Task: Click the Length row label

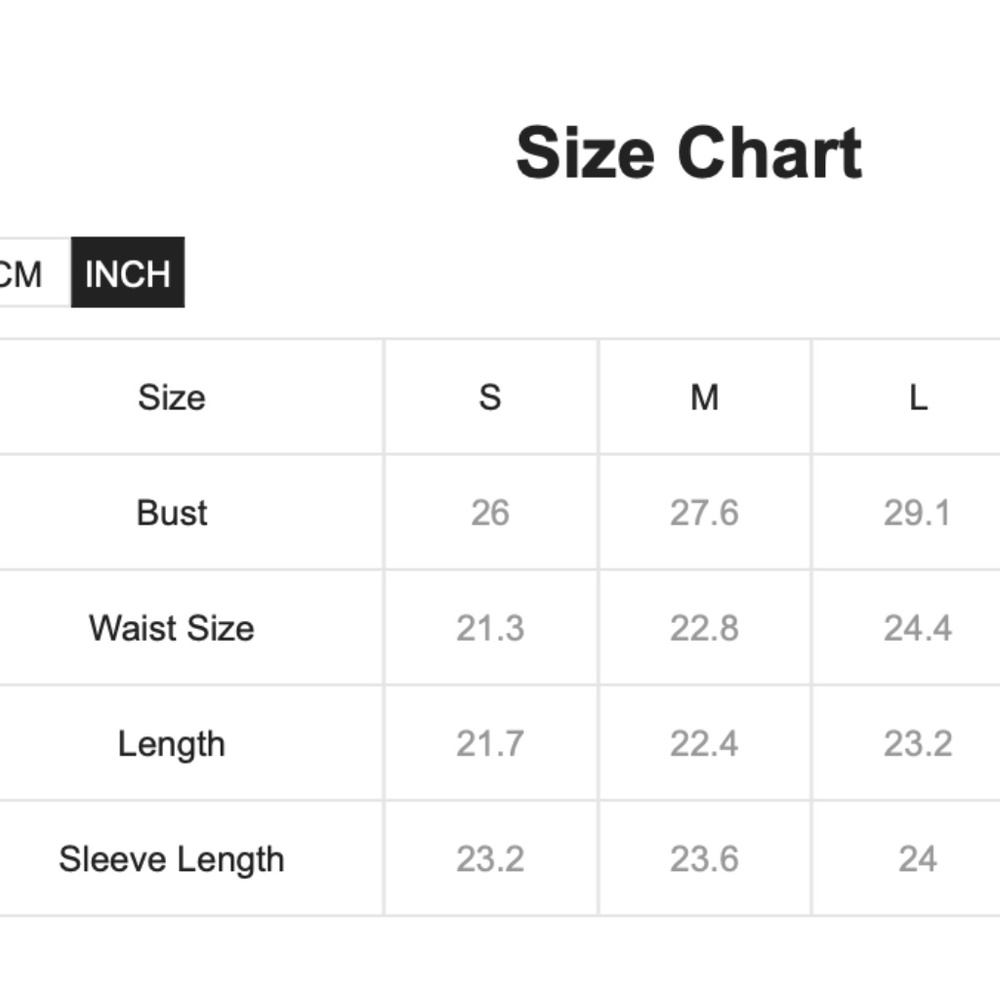Action: (172, 744)
